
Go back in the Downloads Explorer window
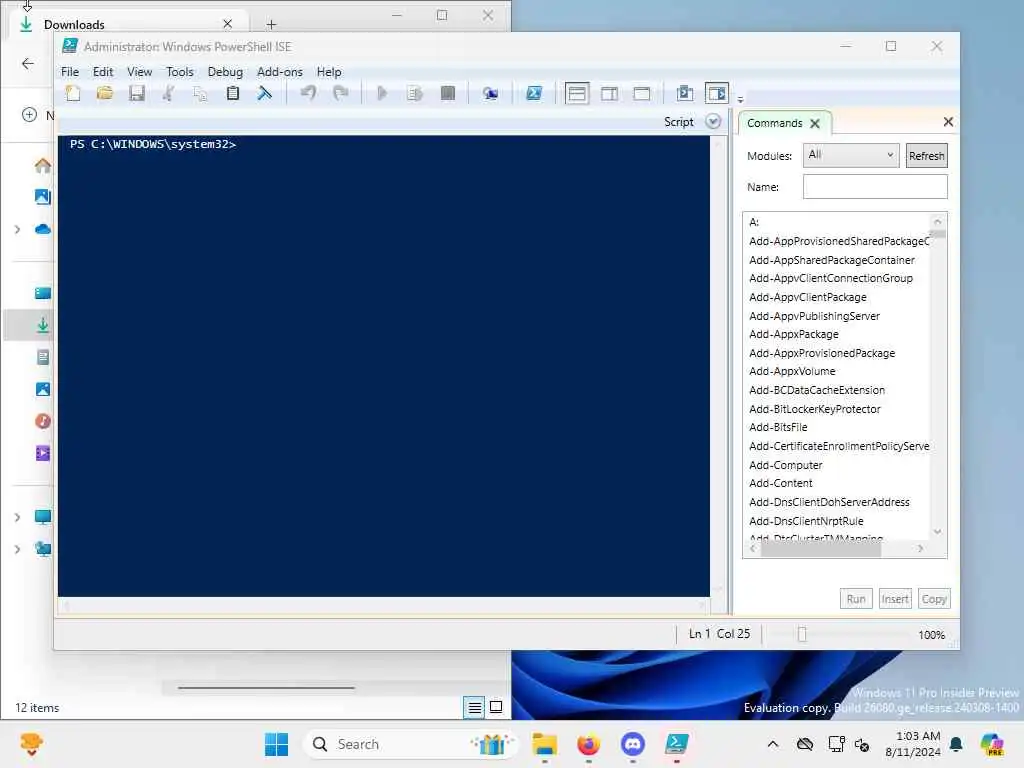pos(28,63)
